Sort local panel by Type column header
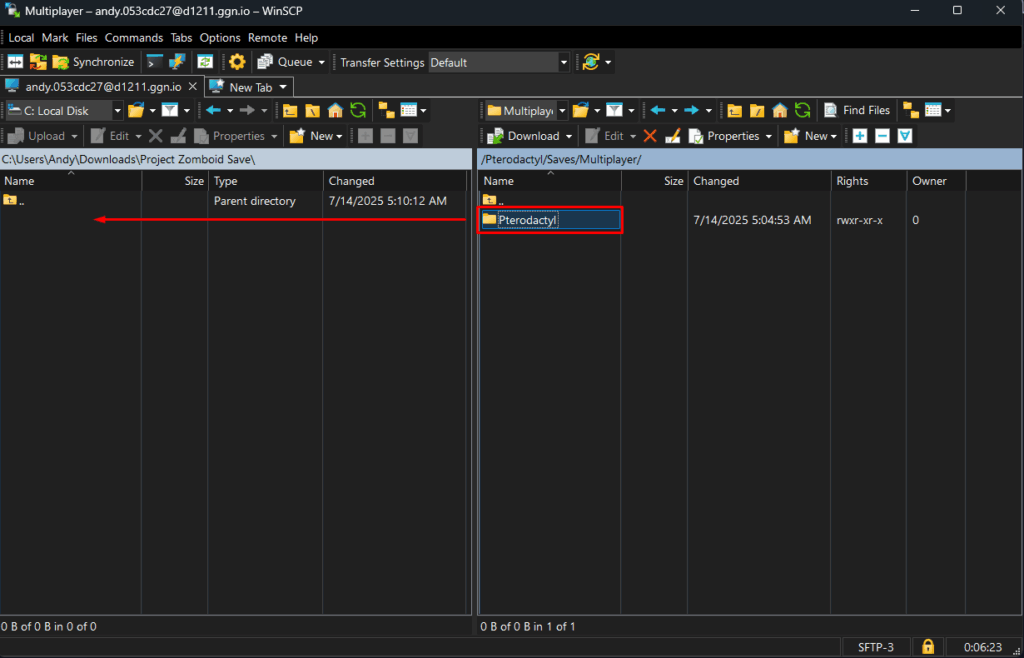The height and width of the screenshot is (658, 1024). coord(265,181)
